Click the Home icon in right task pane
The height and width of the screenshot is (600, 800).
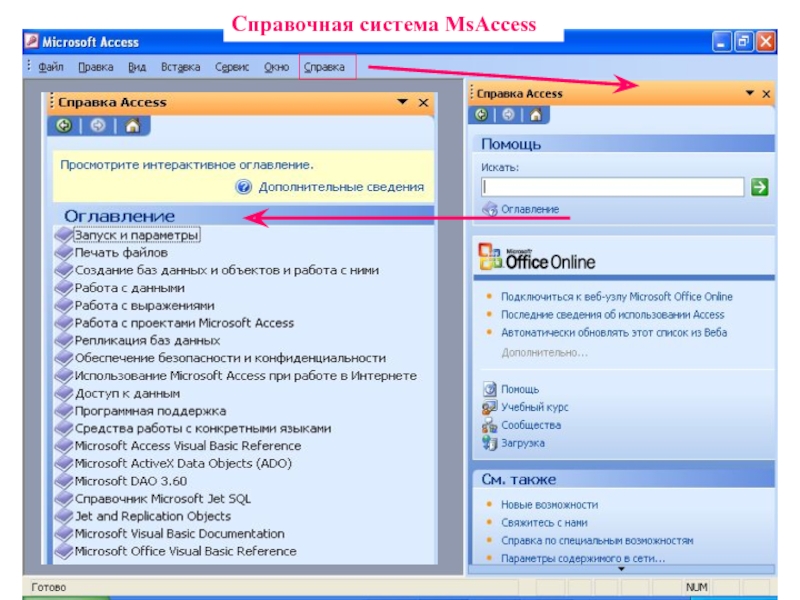point(535,115)
